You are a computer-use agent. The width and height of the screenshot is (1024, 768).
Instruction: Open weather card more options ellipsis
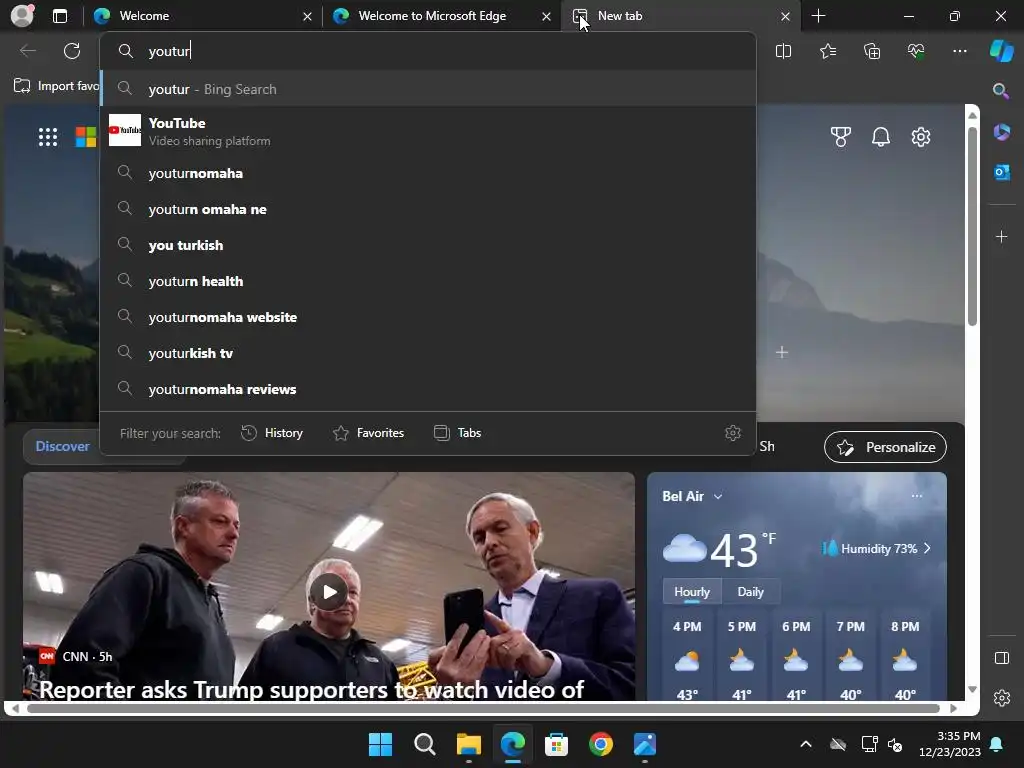917,496
